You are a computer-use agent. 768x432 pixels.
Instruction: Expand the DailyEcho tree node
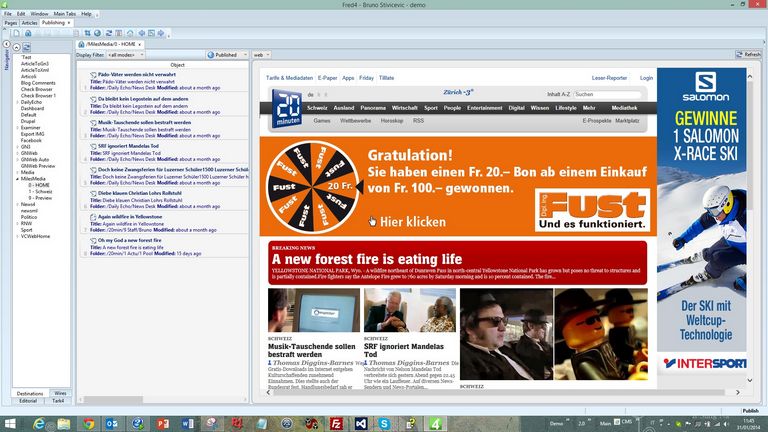tap(17, 102)
